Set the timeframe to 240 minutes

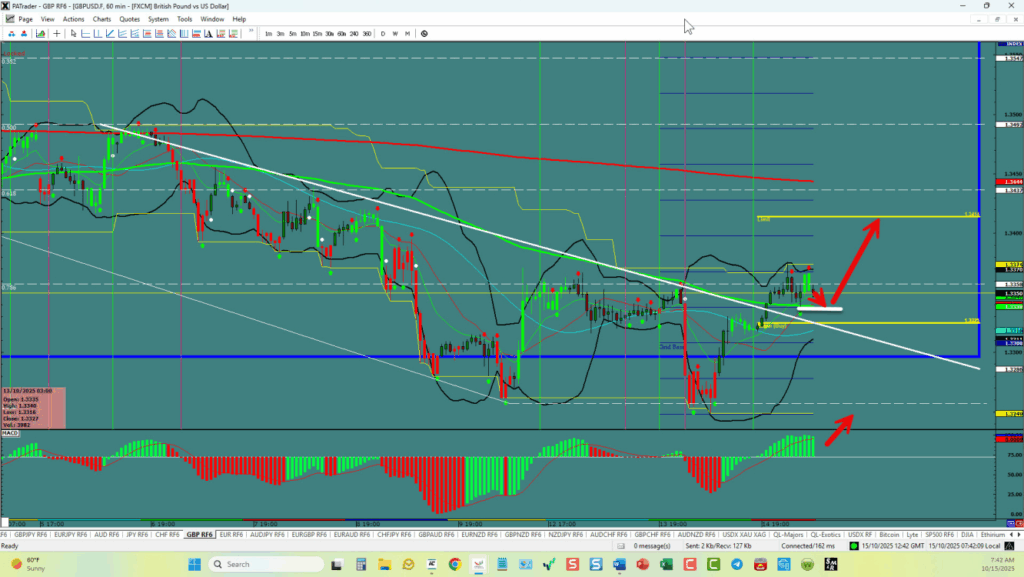(x=354, y=33)
